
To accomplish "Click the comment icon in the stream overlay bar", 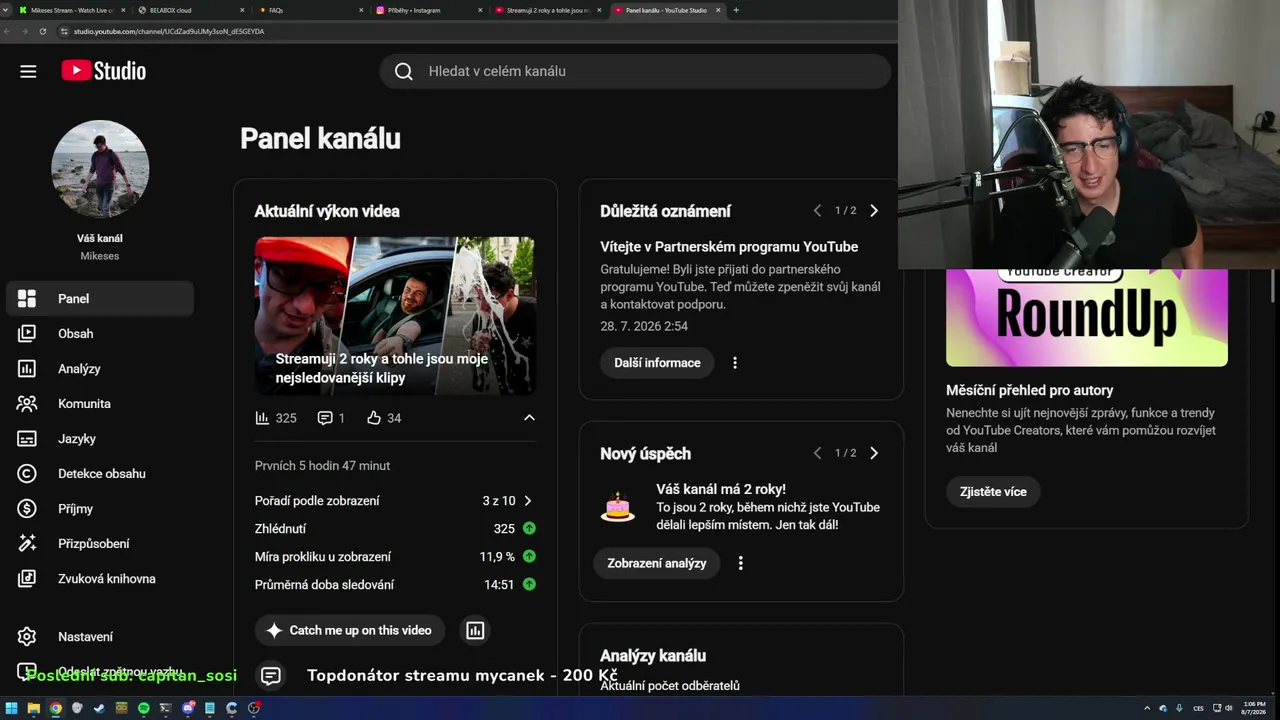I will coord(271,676).
